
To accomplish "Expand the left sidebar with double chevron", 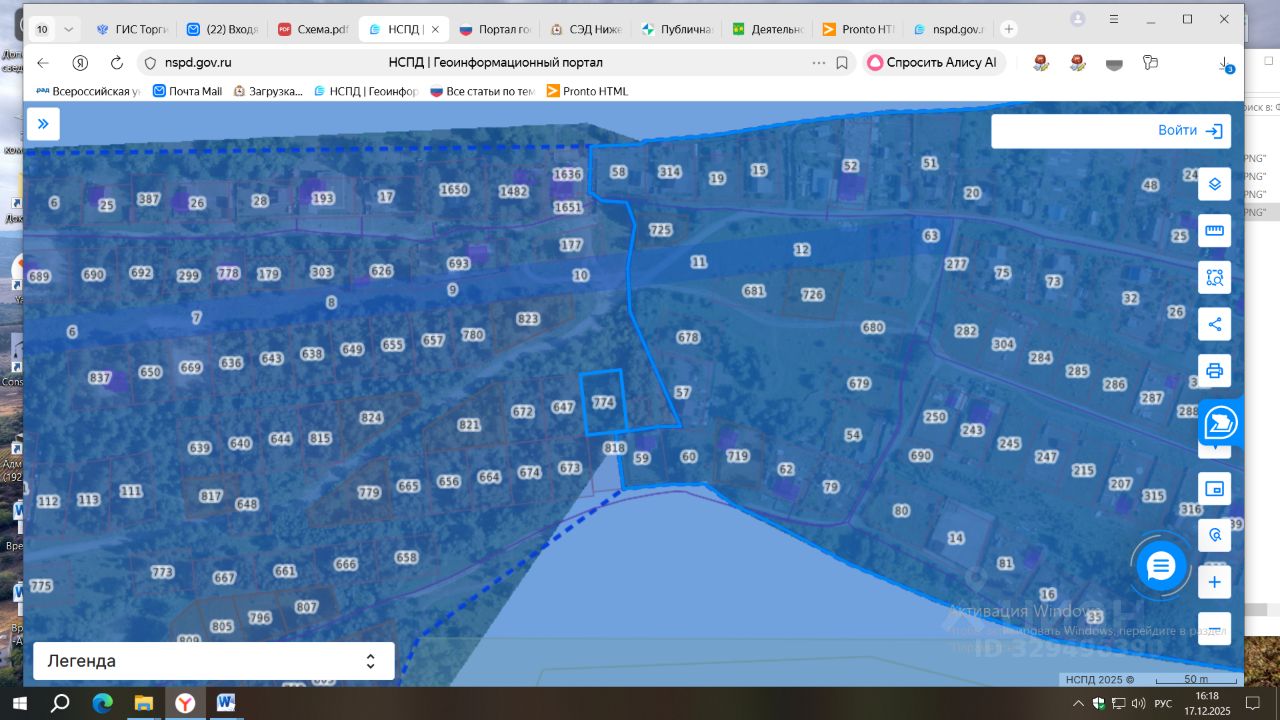I will coord(43,124).
